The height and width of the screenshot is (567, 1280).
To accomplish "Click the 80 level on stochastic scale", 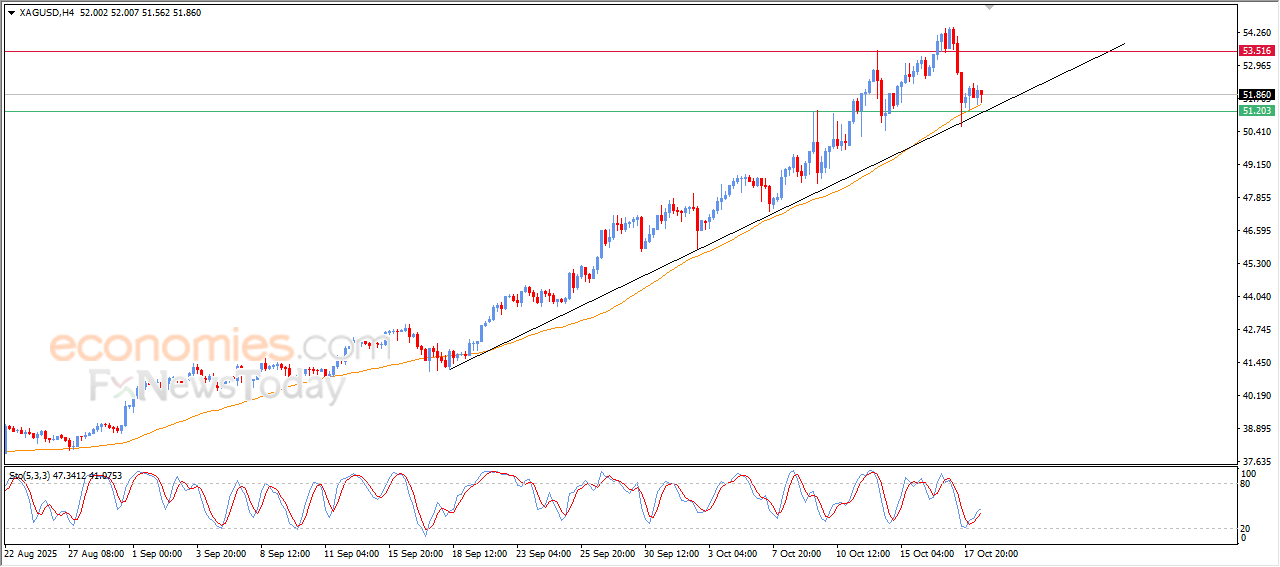I will tap(1246, 484).
